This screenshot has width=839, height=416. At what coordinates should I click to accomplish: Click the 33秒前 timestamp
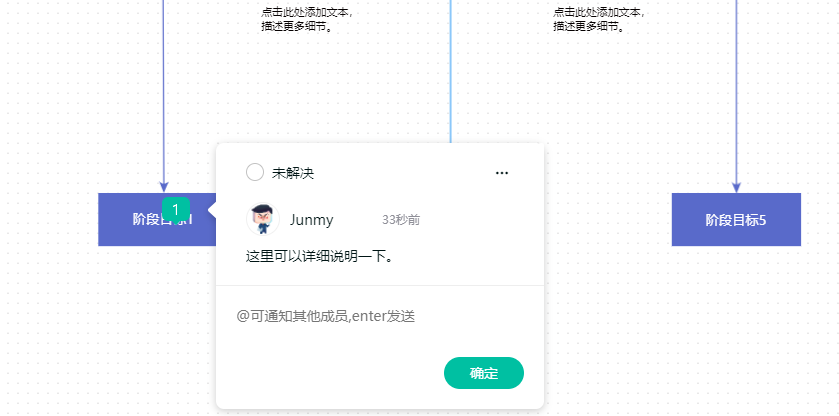(401, 220)
